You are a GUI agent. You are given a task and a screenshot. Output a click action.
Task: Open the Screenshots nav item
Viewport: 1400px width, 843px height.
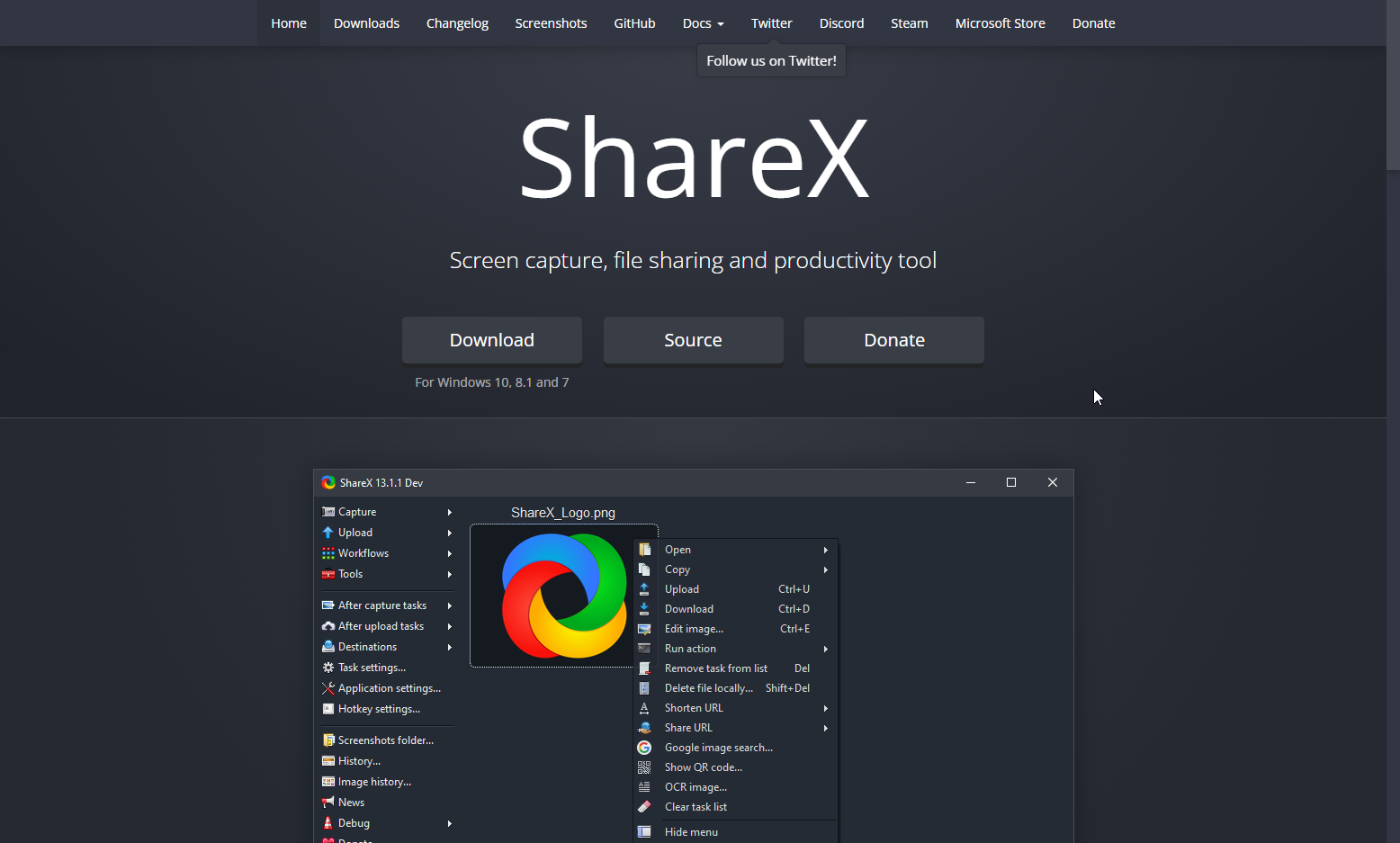551,23
